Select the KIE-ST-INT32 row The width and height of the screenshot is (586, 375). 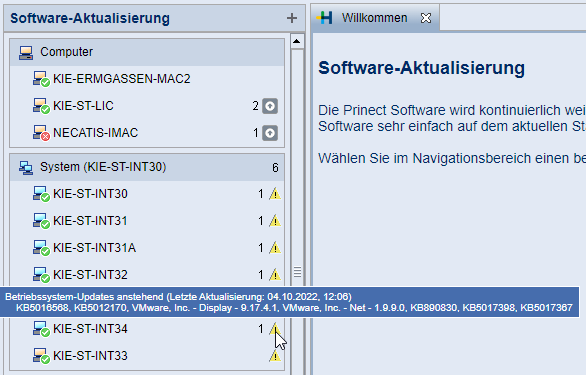click(x=147, y=275)
